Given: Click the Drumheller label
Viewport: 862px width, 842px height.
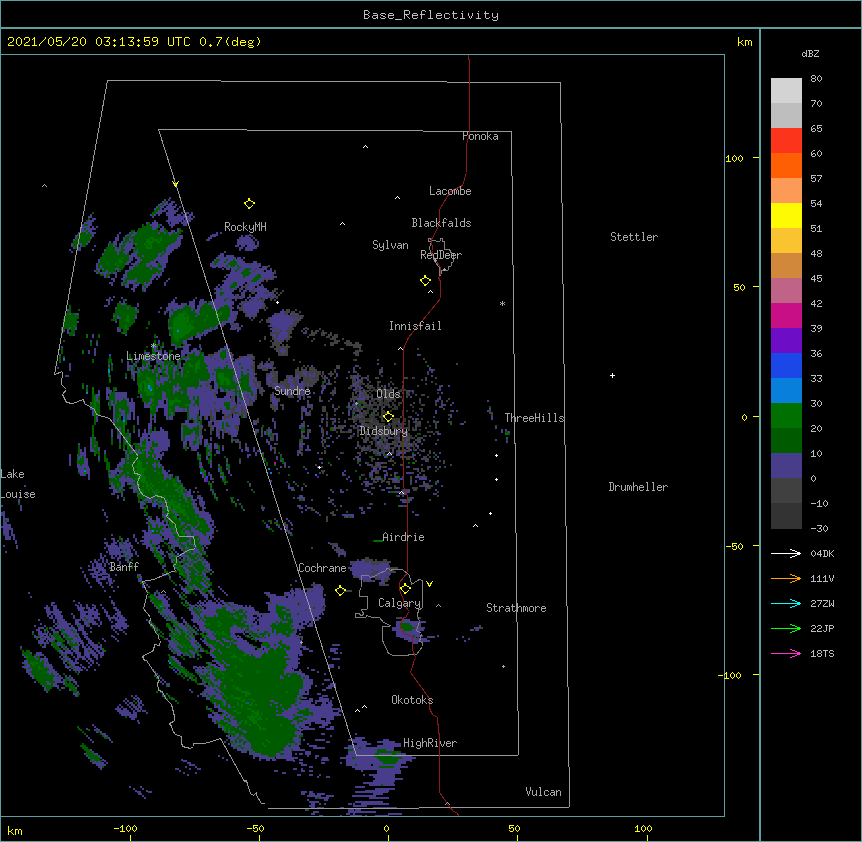Looking at the screenshot, I should coord(638,487).
